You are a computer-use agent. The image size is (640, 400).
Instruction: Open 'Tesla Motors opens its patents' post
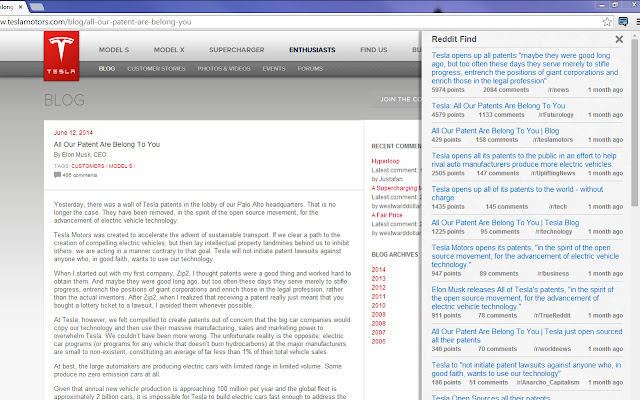click(x=525, y=256)
